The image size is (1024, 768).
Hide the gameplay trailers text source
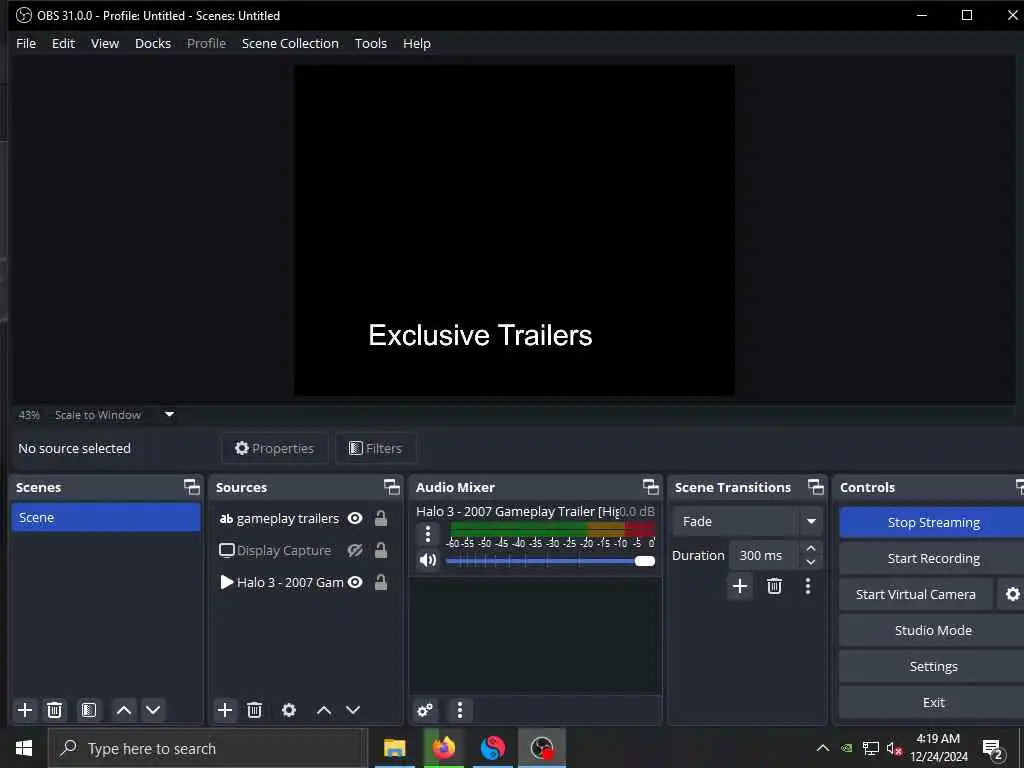pos(355,519)
